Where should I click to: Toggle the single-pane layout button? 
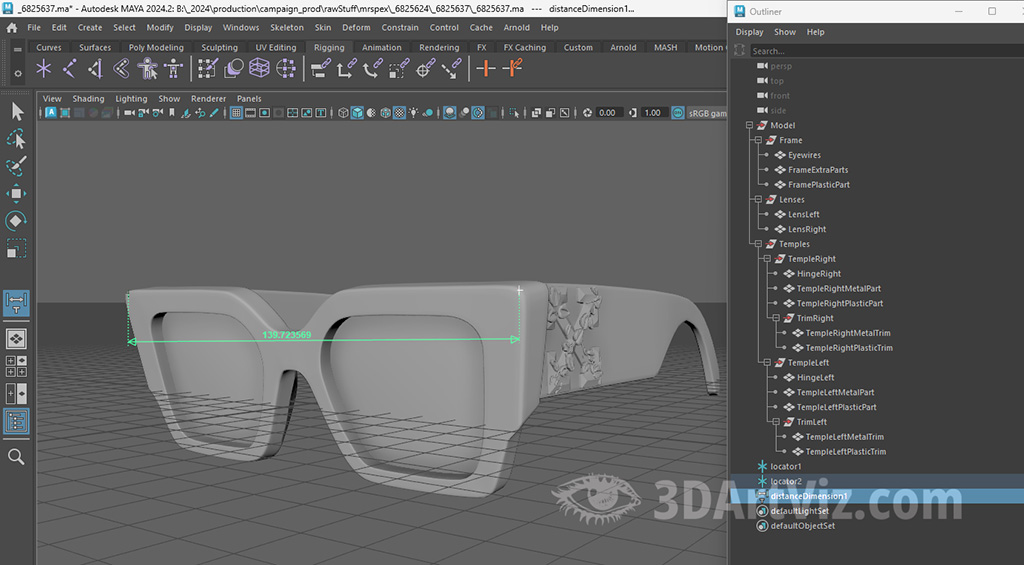16,339
